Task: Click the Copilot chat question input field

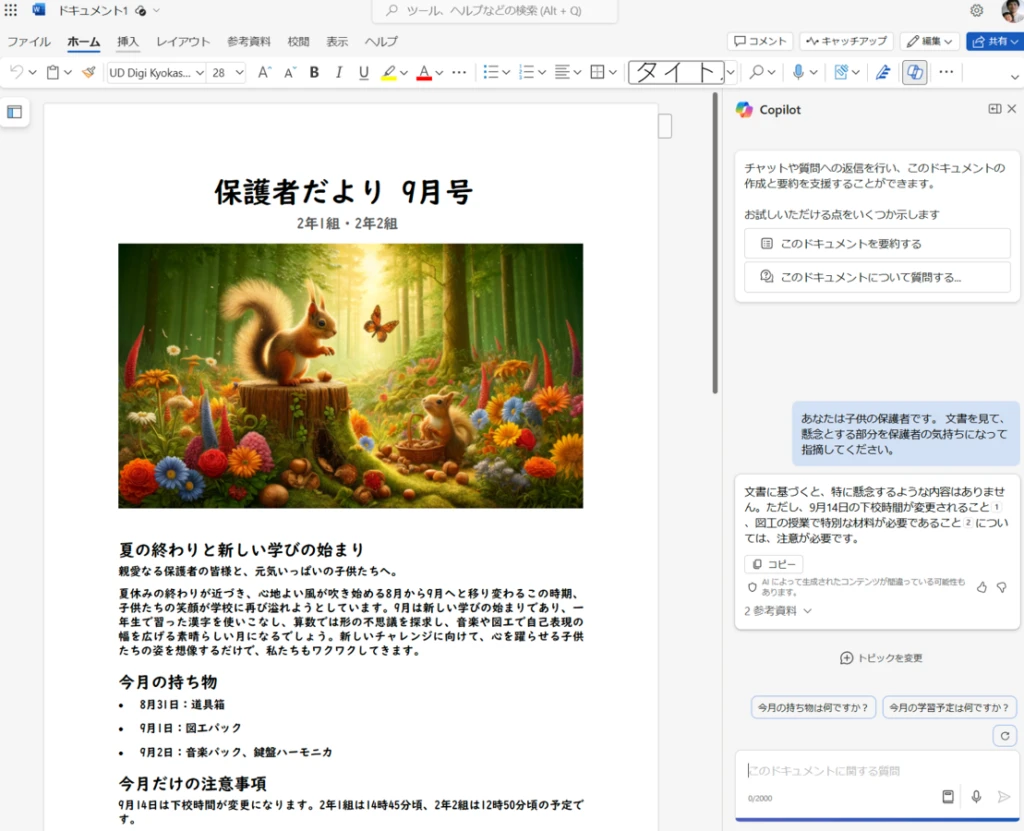Action: tap(860, 771)
